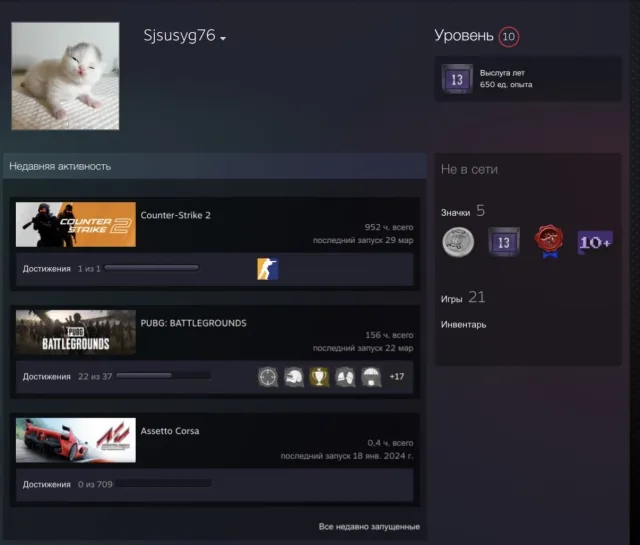
Task: Open the Counter-Strike 2 title link
Action: click(176, 215)
